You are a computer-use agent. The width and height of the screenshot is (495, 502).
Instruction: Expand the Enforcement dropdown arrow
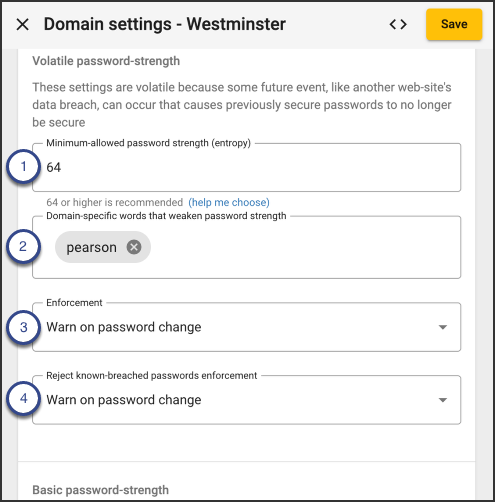coord(443,327)
